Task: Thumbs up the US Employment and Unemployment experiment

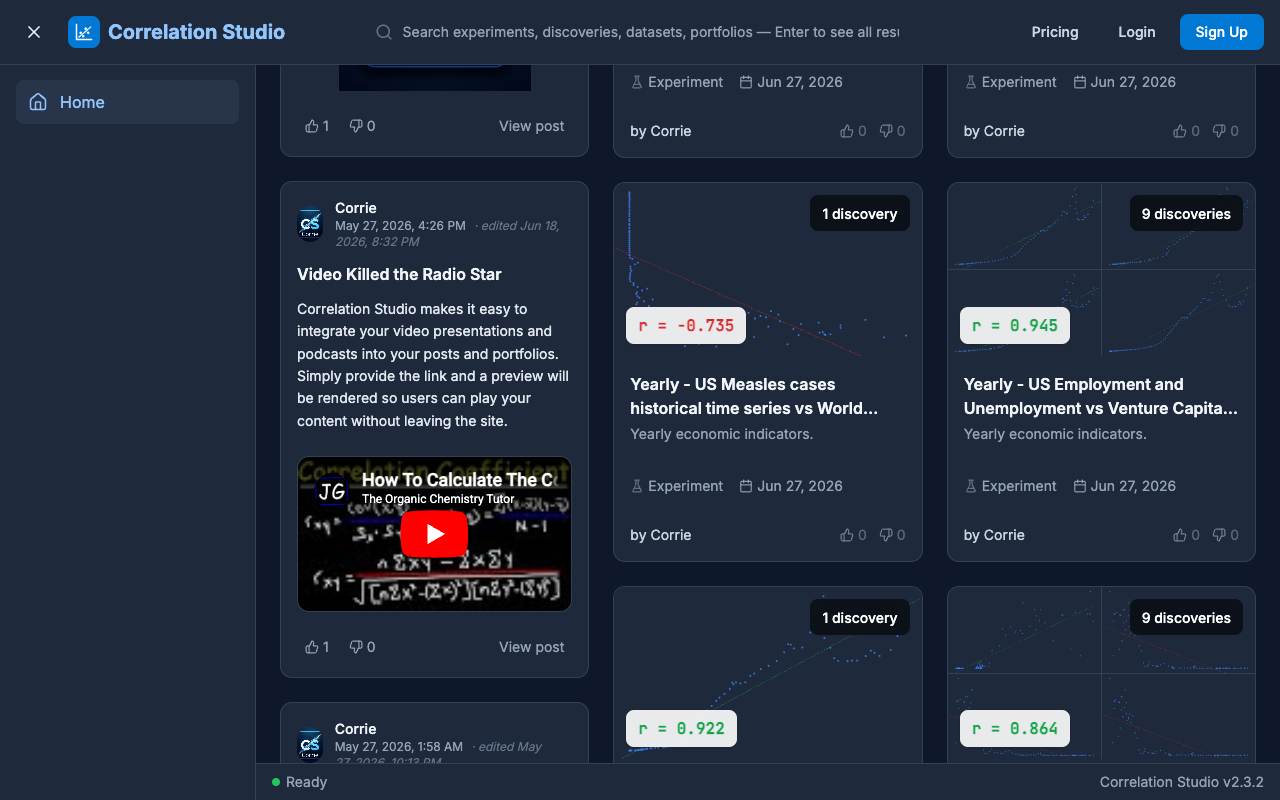Action: click(1186, 535)
